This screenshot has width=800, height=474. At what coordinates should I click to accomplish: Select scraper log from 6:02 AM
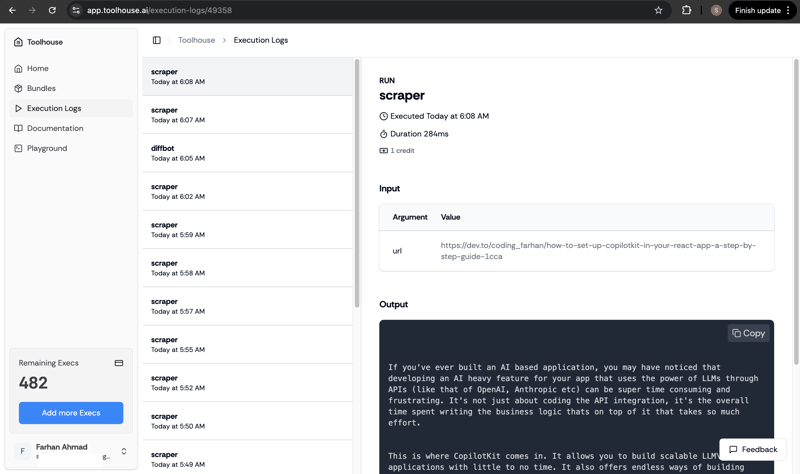pyautogui.click(x=247, y=191)
